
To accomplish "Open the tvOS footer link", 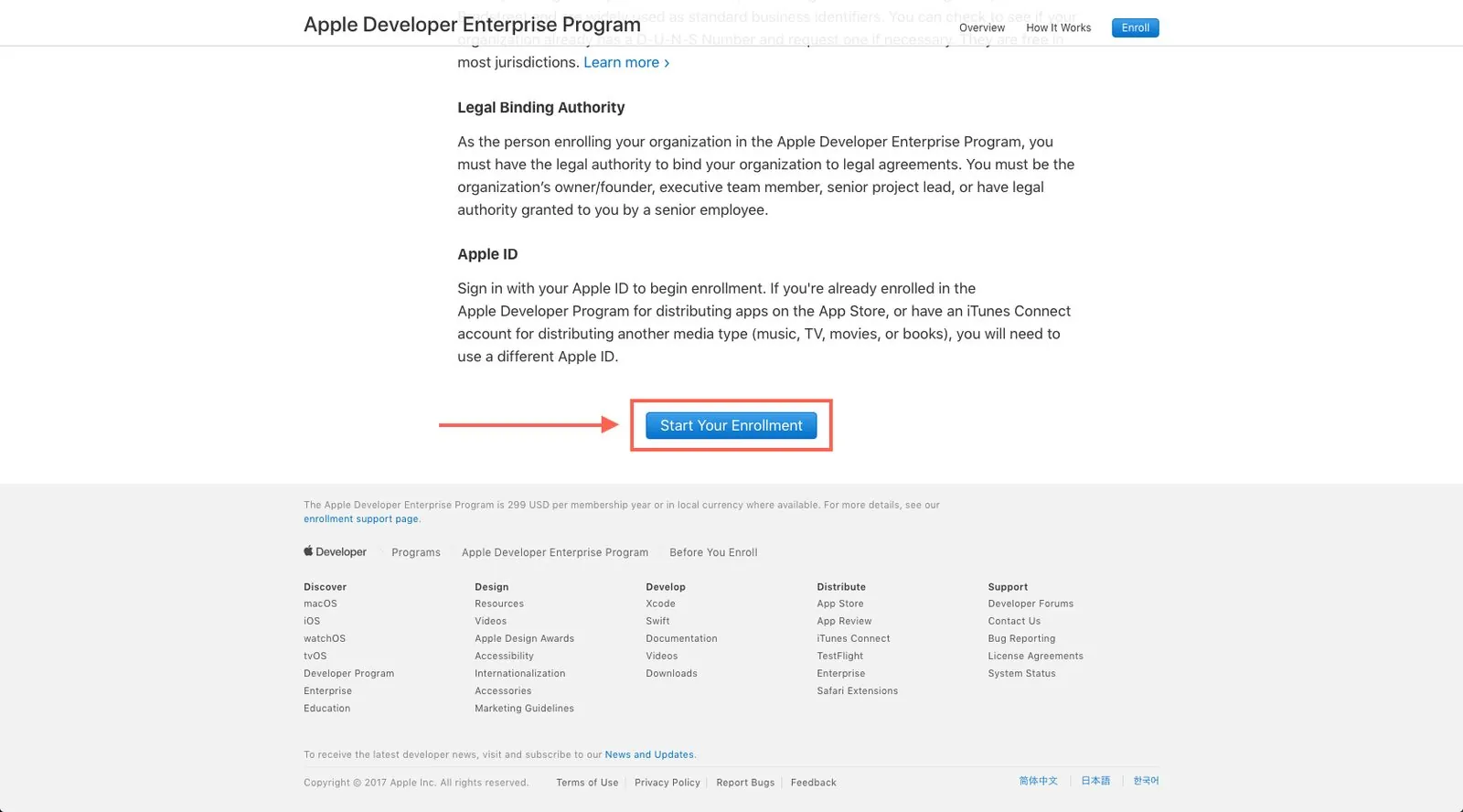I will click(315, 656).
